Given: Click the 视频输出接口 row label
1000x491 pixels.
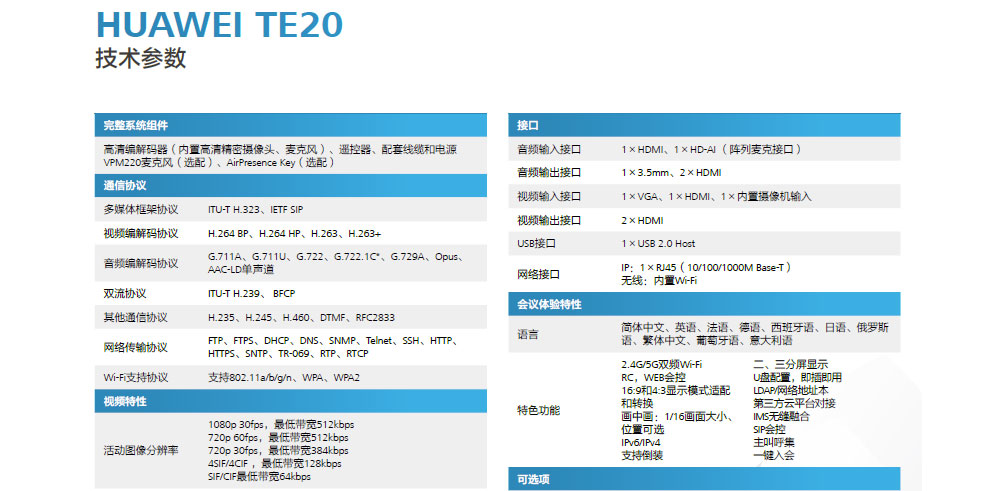Looking at the screenshot, I should [x=548, y=220].
